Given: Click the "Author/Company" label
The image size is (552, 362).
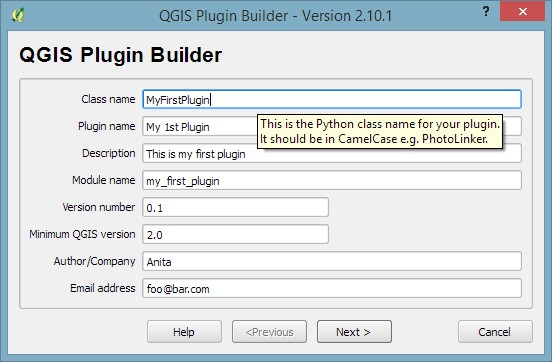Looking at the screenshot, I should [x=95, y=261].
